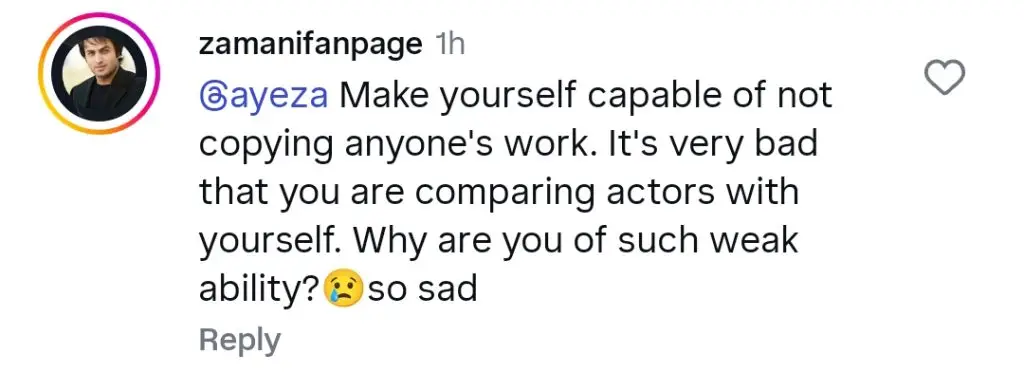This screenshot has height=373, width=1024.
Task: Open zamanifanpage's profile picture
Action: tap(99, 73)
